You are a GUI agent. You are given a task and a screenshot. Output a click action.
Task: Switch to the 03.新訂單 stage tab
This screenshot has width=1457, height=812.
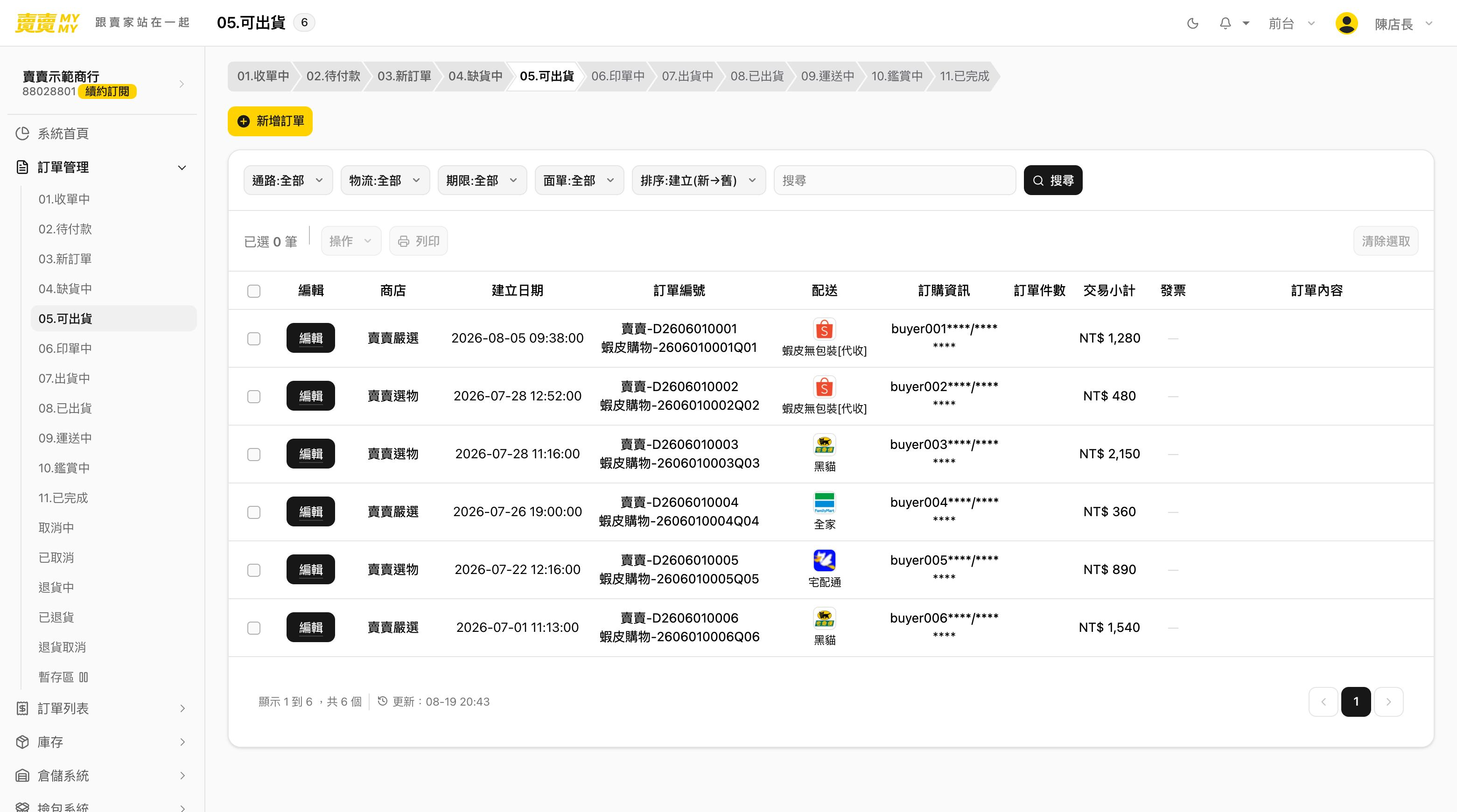[404, 77]
